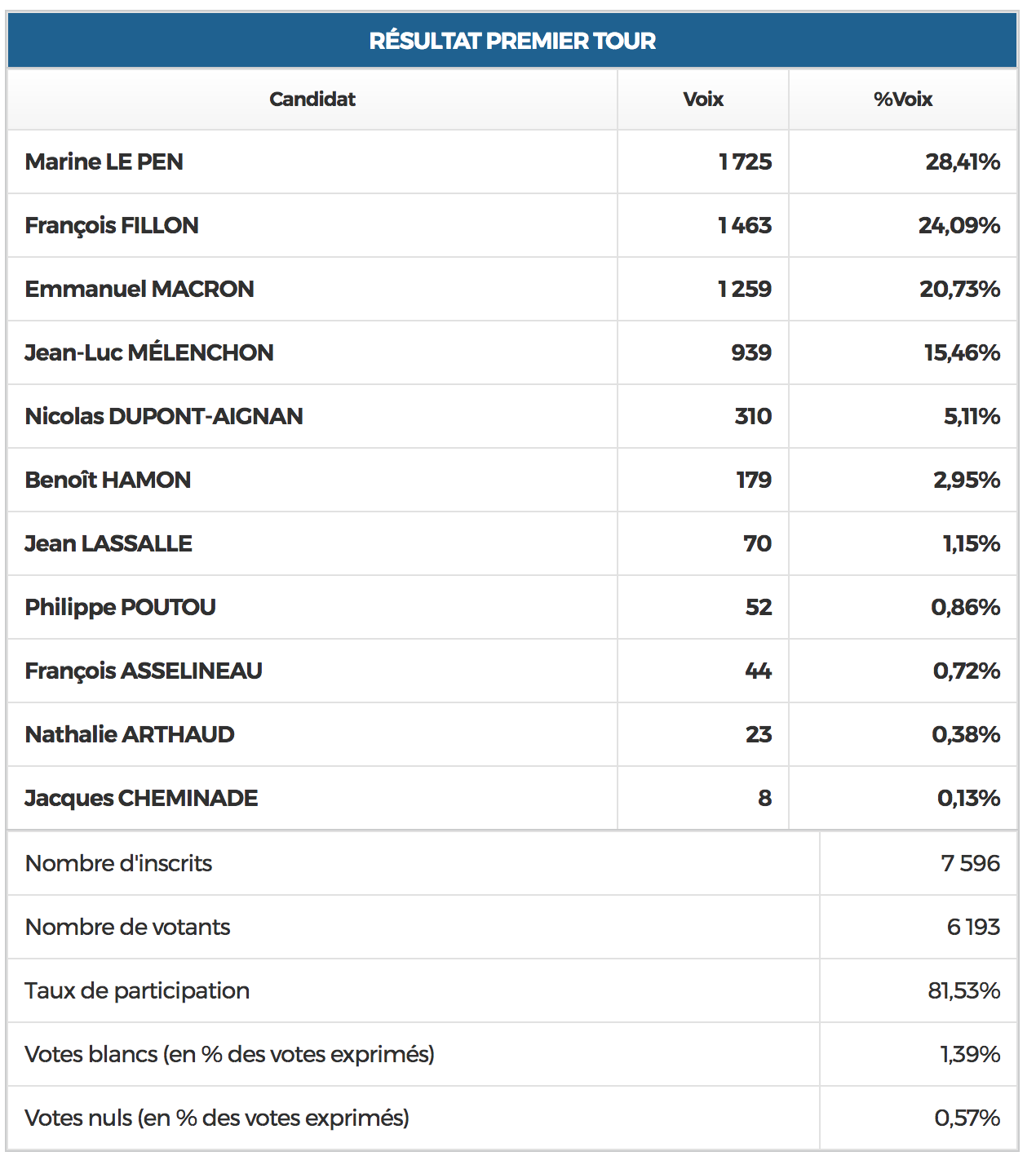Click the Votes blancs percentage 1,39%
The image size is (1036, 1165).
pyautogui.click(x=970, y=1054)
